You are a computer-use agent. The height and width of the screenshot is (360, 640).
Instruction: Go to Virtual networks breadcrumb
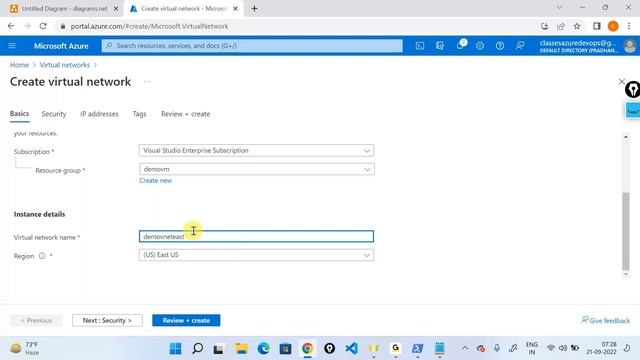[x=64, y=65]
